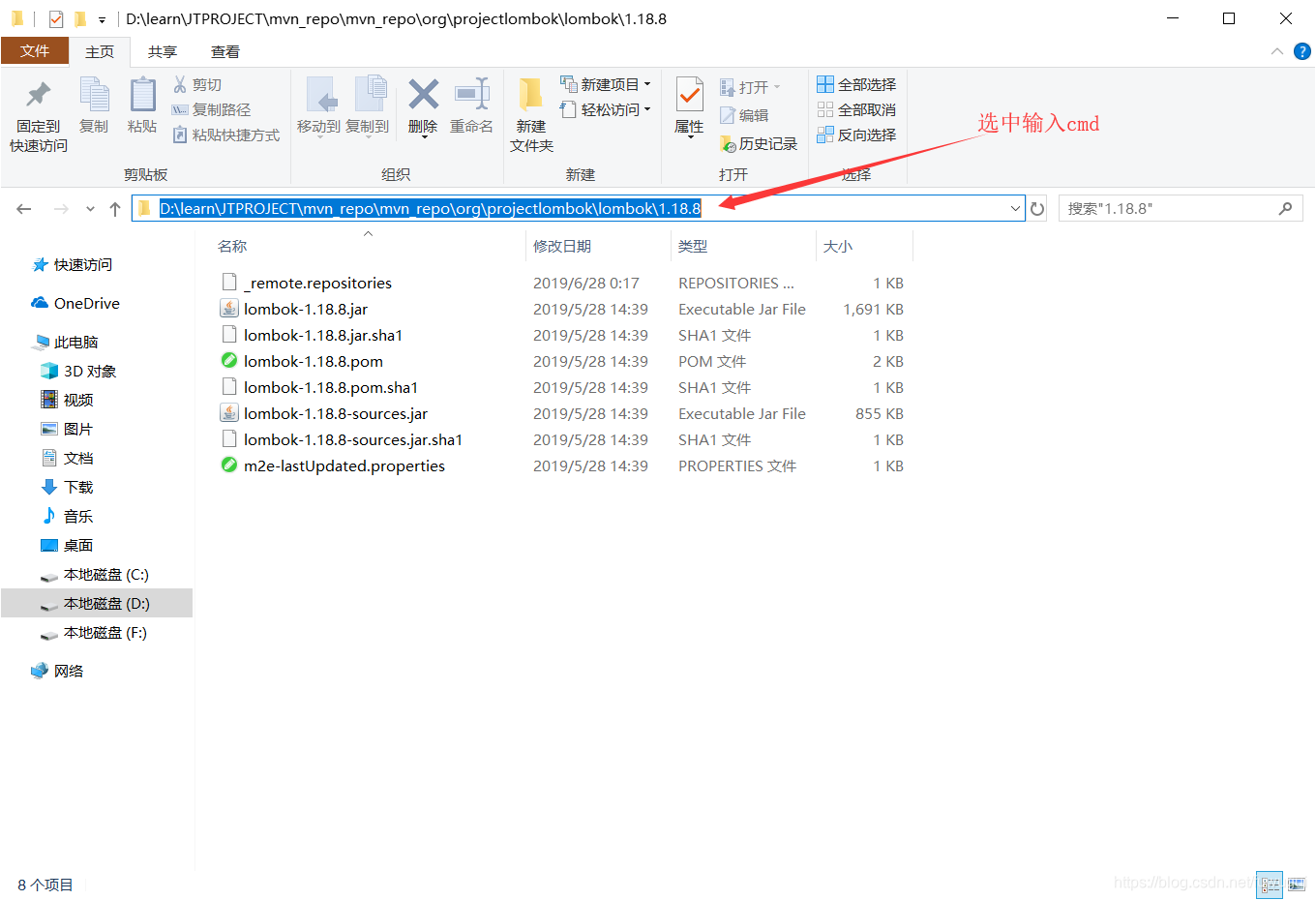The height and width of the screenshot is (900, 1316).
Task: Select lombok-1.18.8.jar file
Action: point(306,309)
